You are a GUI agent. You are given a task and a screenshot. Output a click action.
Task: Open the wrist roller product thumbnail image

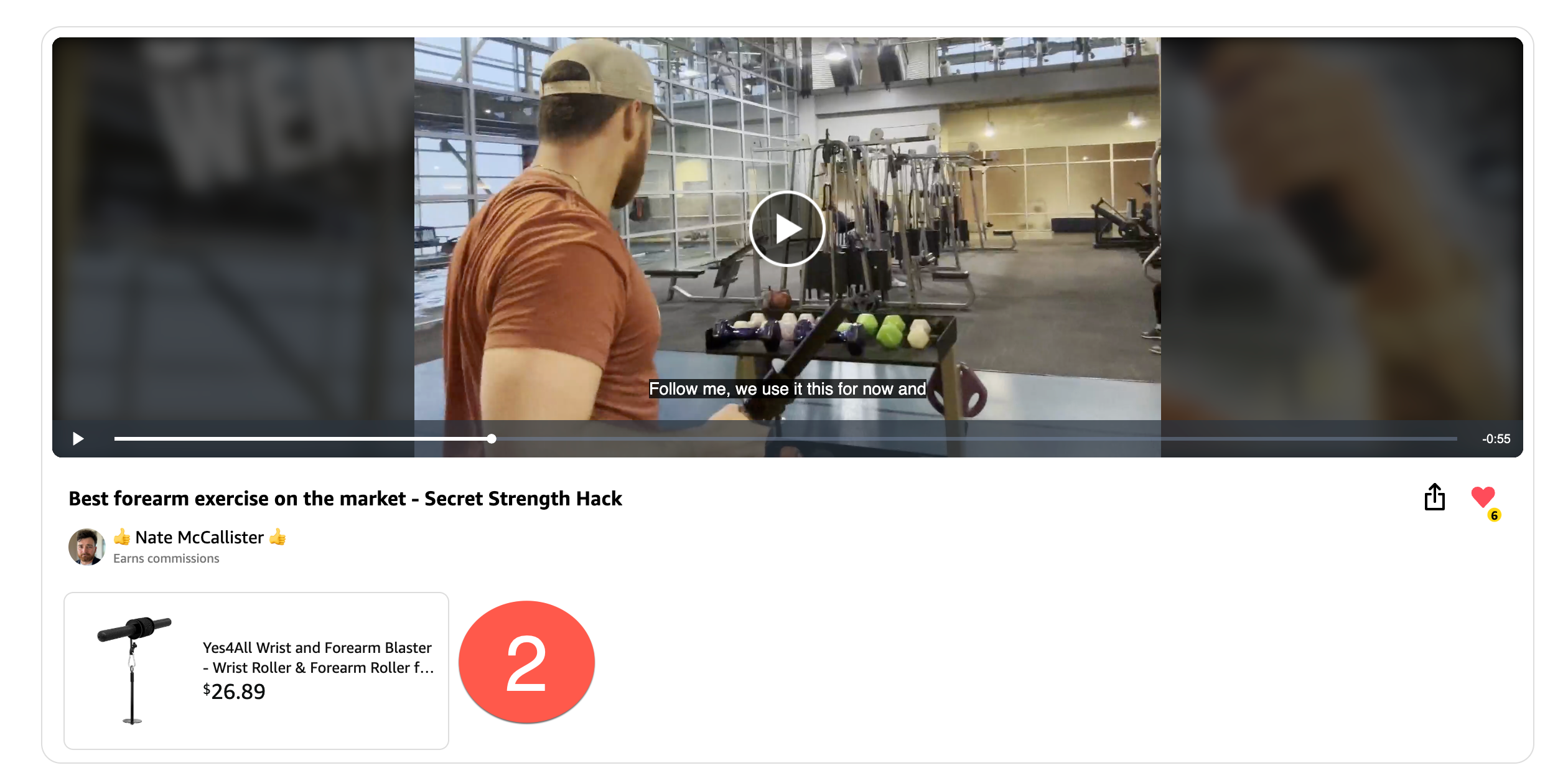(134, 670)
